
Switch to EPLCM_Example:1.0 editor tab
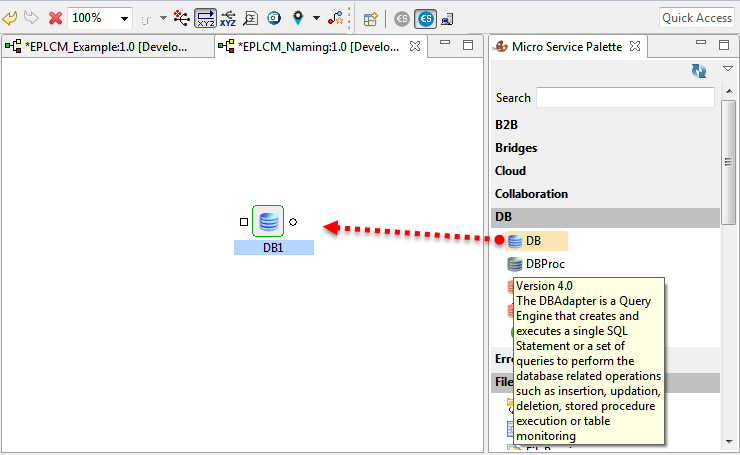108,47
